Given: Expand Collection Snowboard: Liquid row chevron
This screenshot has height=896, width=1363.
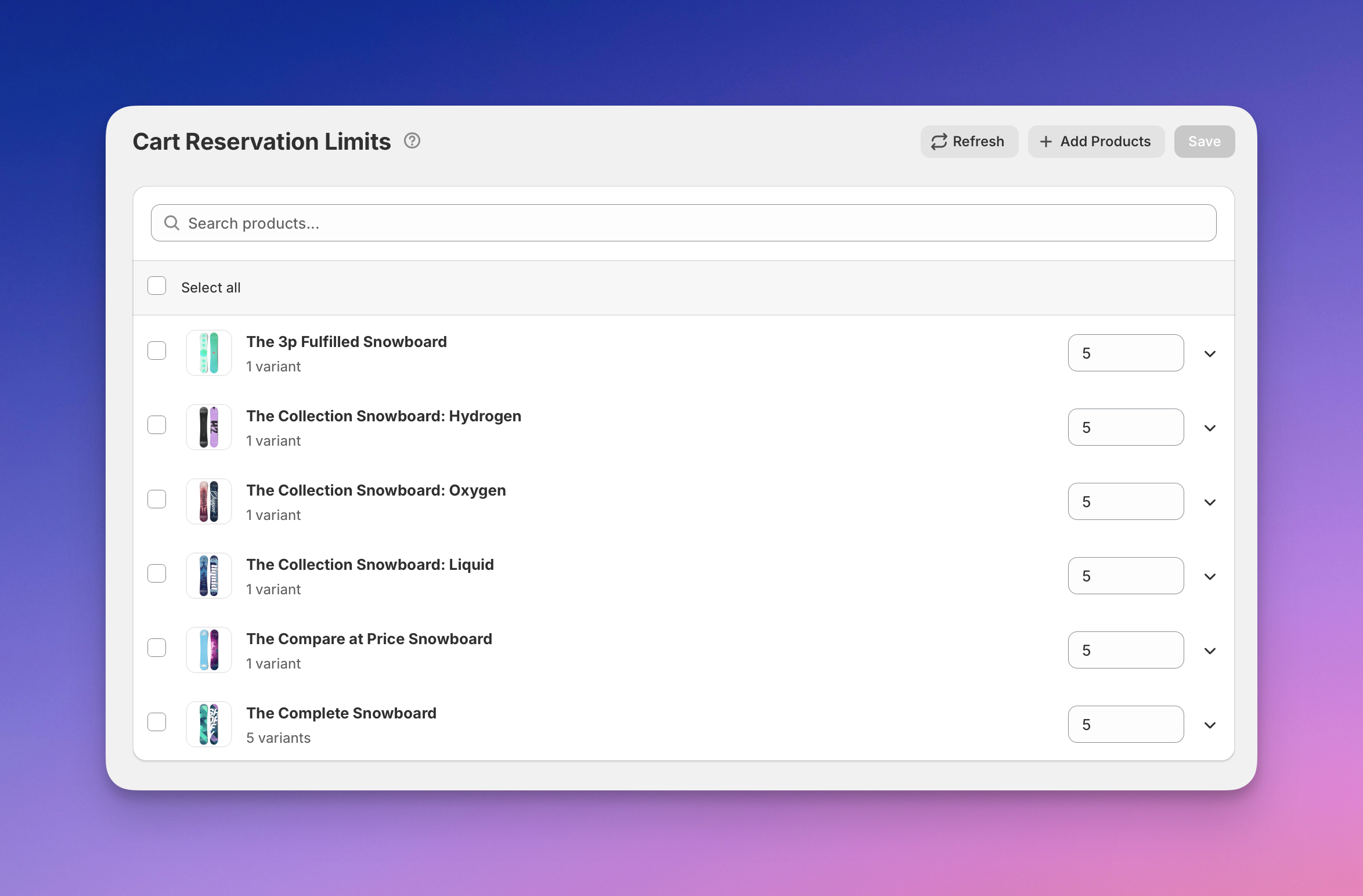Looking at the screenshot, I should point(1210,576).
